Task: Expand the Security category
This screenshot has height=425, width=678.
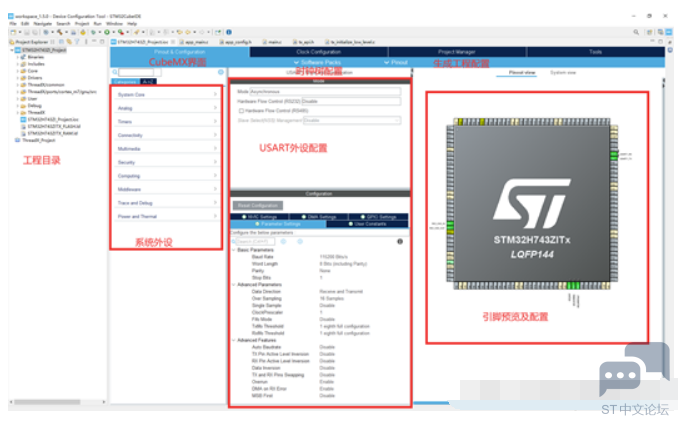Action: pos(167,162)
